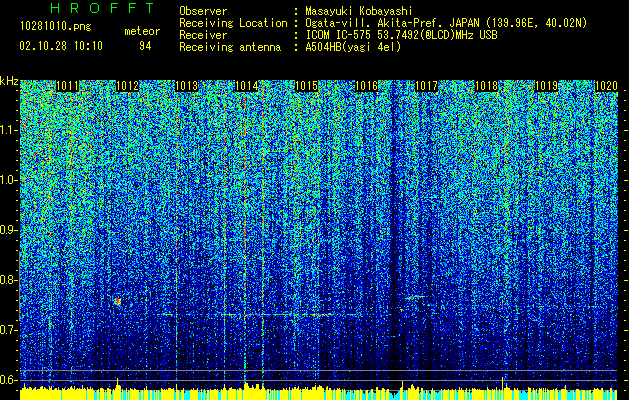Click the 1016 time marker

click(367, 86)
